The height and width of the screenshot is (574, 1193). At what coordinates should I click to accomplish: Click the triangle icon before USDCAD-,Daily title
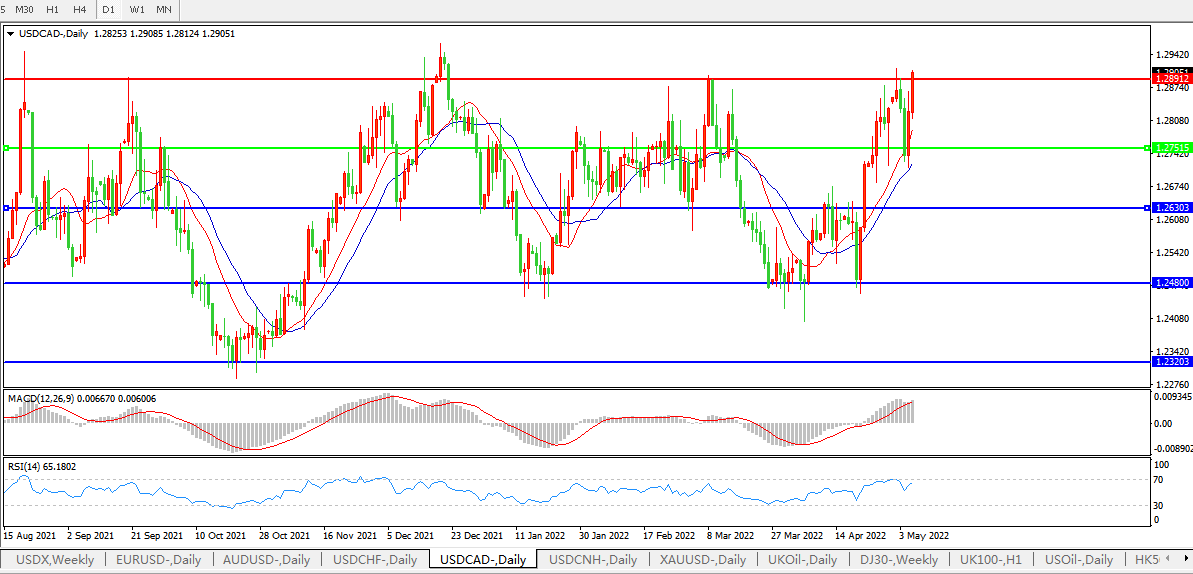(x=10, y=33)
